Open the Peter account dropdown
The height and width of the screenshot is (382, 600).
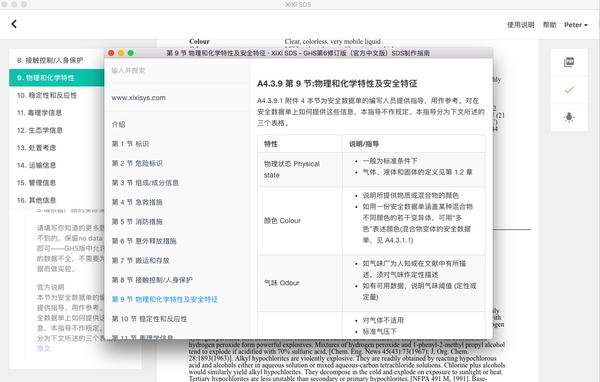click(x=576, y=25)
